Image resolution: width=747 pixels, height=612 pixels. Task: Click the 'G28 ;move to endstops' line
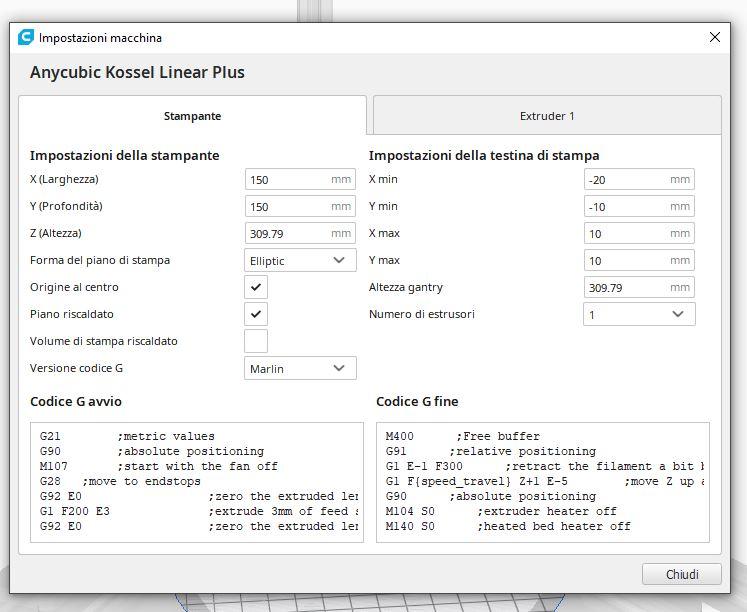click(x=120, y=481)
